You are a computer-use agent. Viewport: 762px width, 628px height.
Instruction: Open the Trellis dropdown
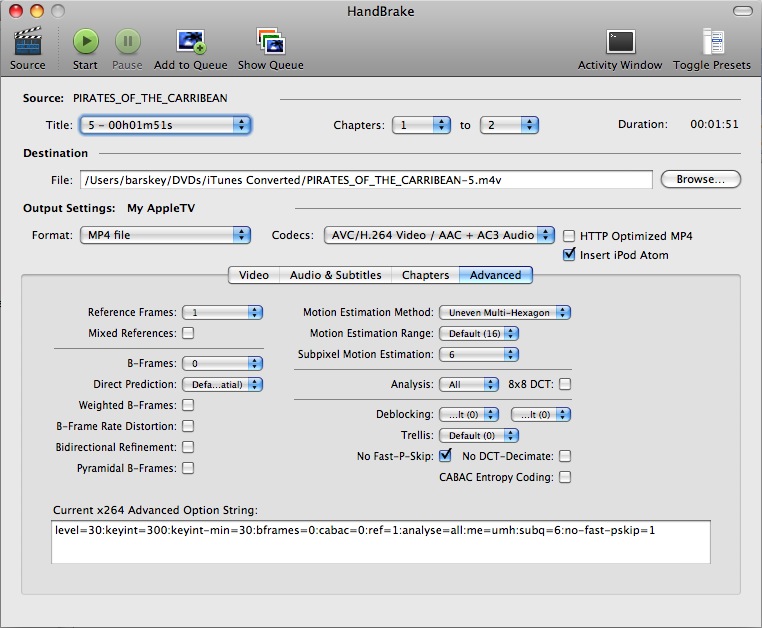tap(479, 436)
